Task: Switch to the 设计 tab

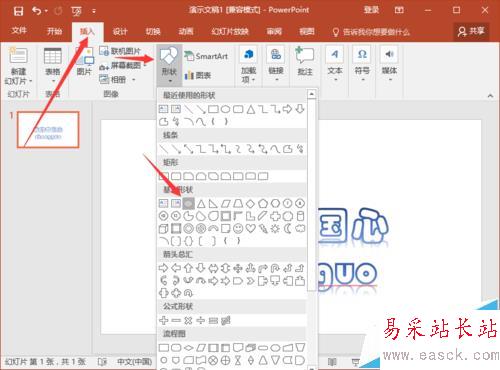Action: pos(120,32)
